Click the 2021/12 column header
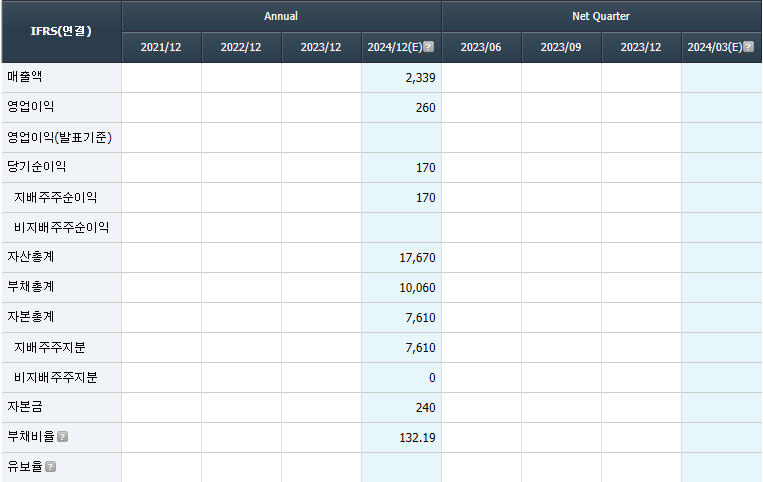Screen dimensions: 763x482 click(x=161, y=47)
